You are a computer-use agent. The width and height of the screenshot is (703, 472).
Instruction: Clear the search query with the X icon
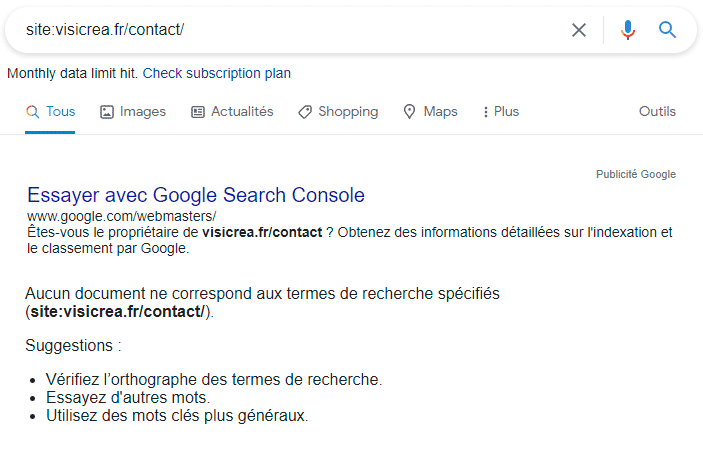pos(578,30)
